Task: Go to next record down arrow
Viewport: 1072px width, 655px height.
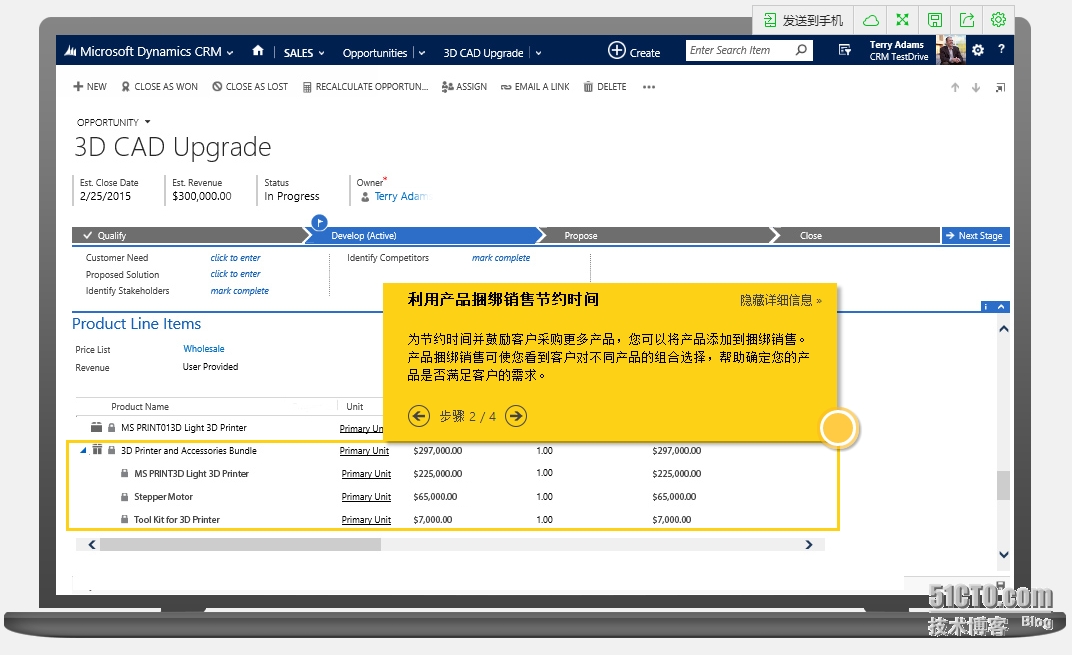Action: click(x=976, y=88)
